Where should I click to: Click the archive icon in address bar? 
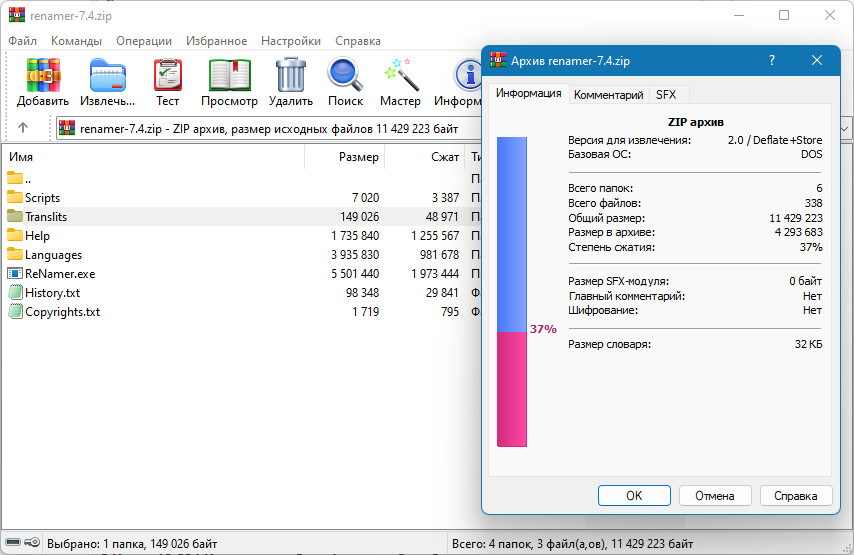[x=66, y=128]
